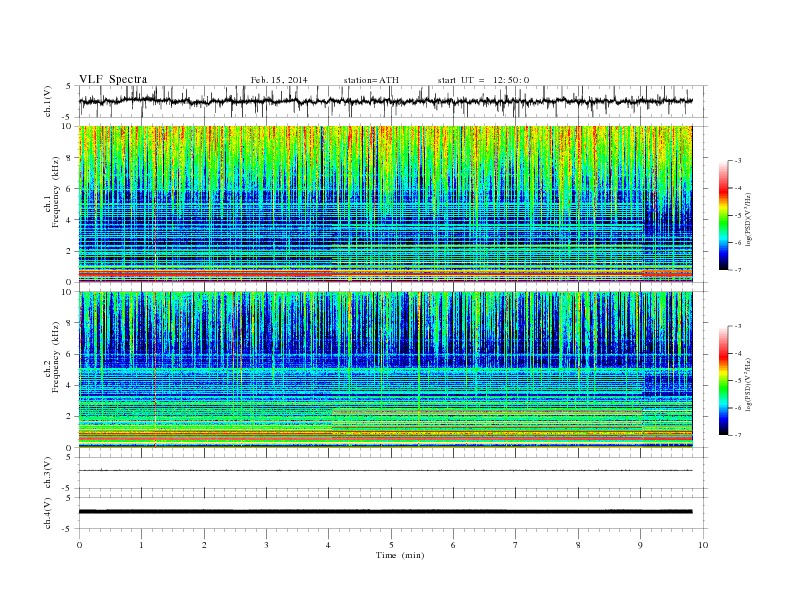This screenshot has height=612, width=792.
Task: Click the "Time (min)" axis label
Action: point(400,555)
